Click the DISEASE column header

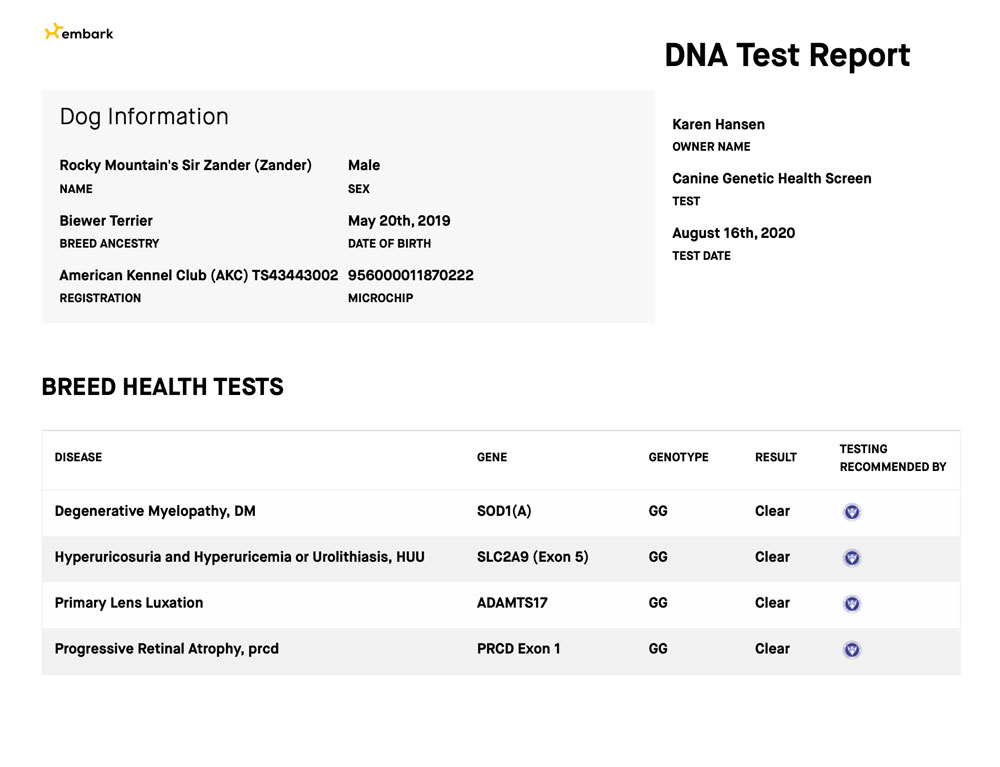coord(78,457)
